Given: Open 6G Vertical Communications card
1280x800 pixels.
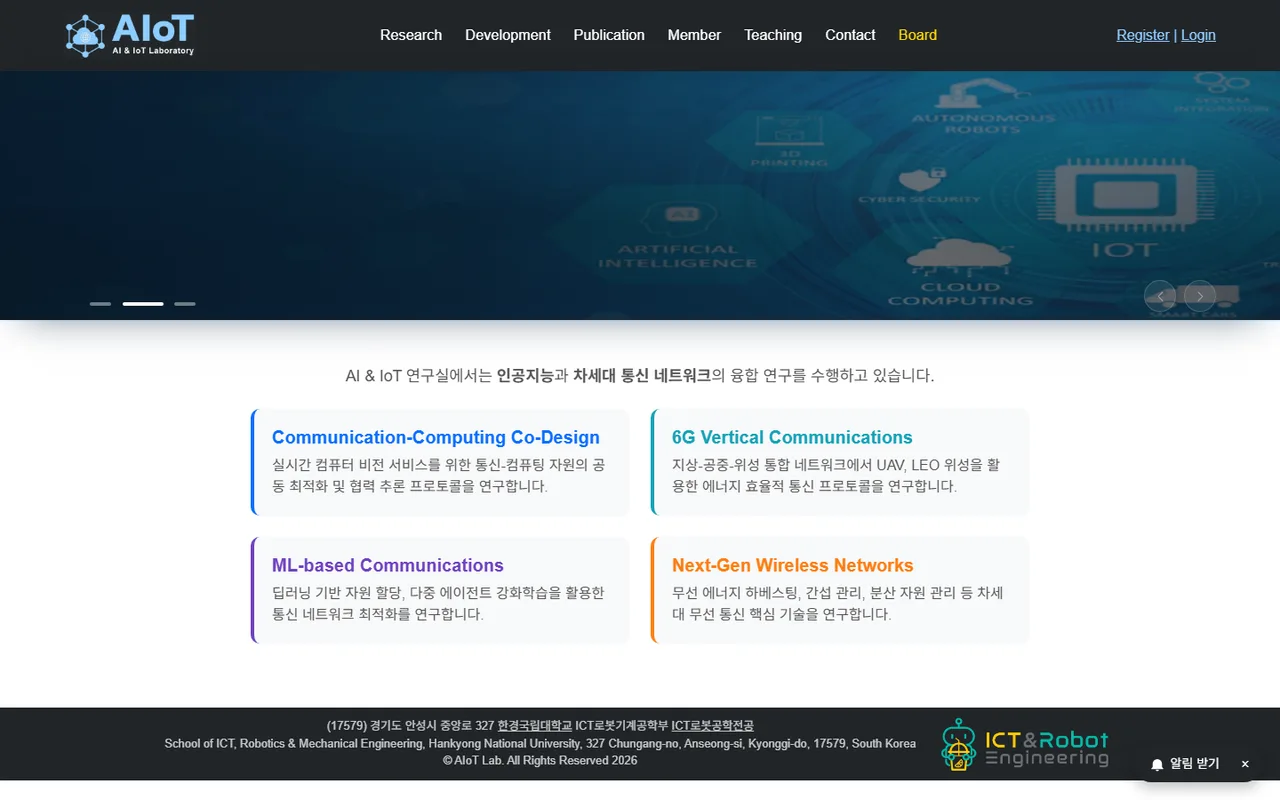Looking at the screenshot, I should pyautogui.click(x=840, y=462).
